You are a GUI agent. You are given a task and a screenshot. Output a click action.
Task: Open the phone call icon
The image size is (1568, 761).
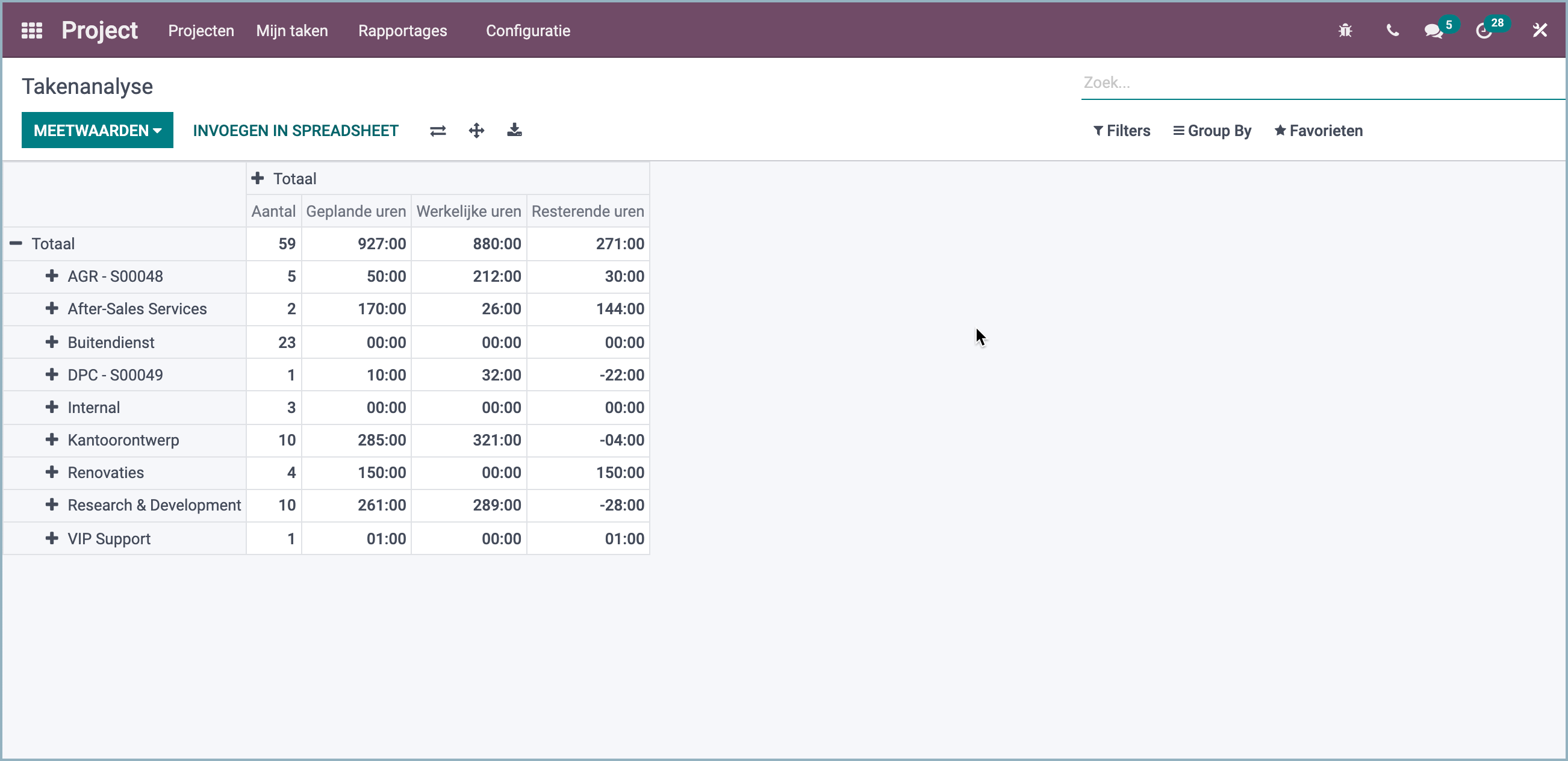pyautogui.click(x=1392, y=30)
